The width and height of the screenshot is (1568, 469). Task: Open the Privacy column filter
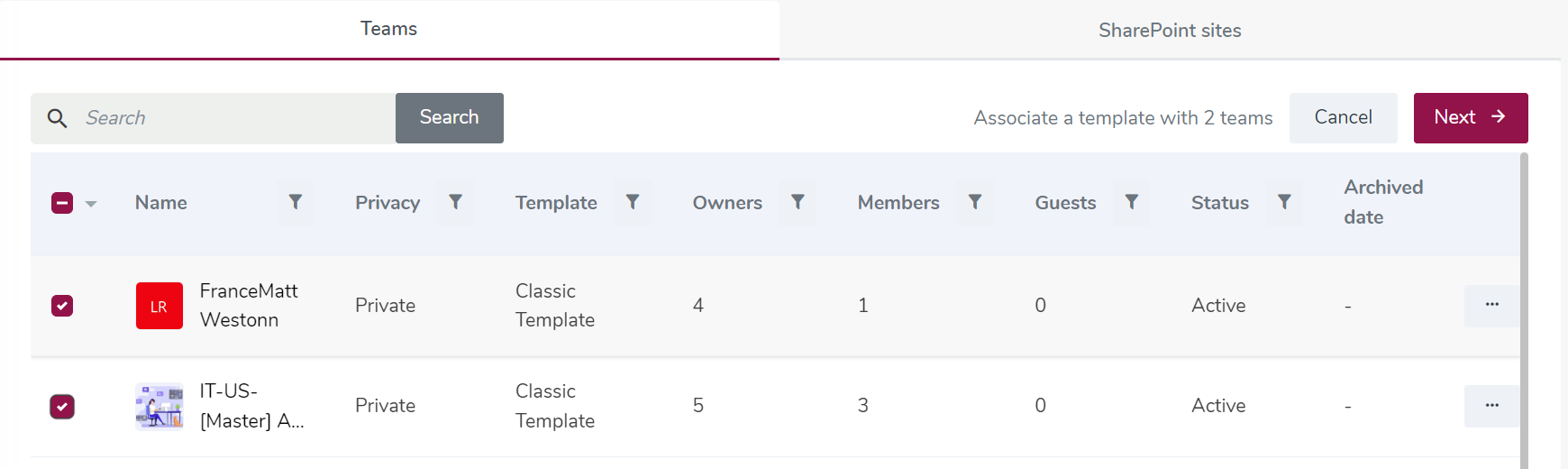click(x=455, y=202)
